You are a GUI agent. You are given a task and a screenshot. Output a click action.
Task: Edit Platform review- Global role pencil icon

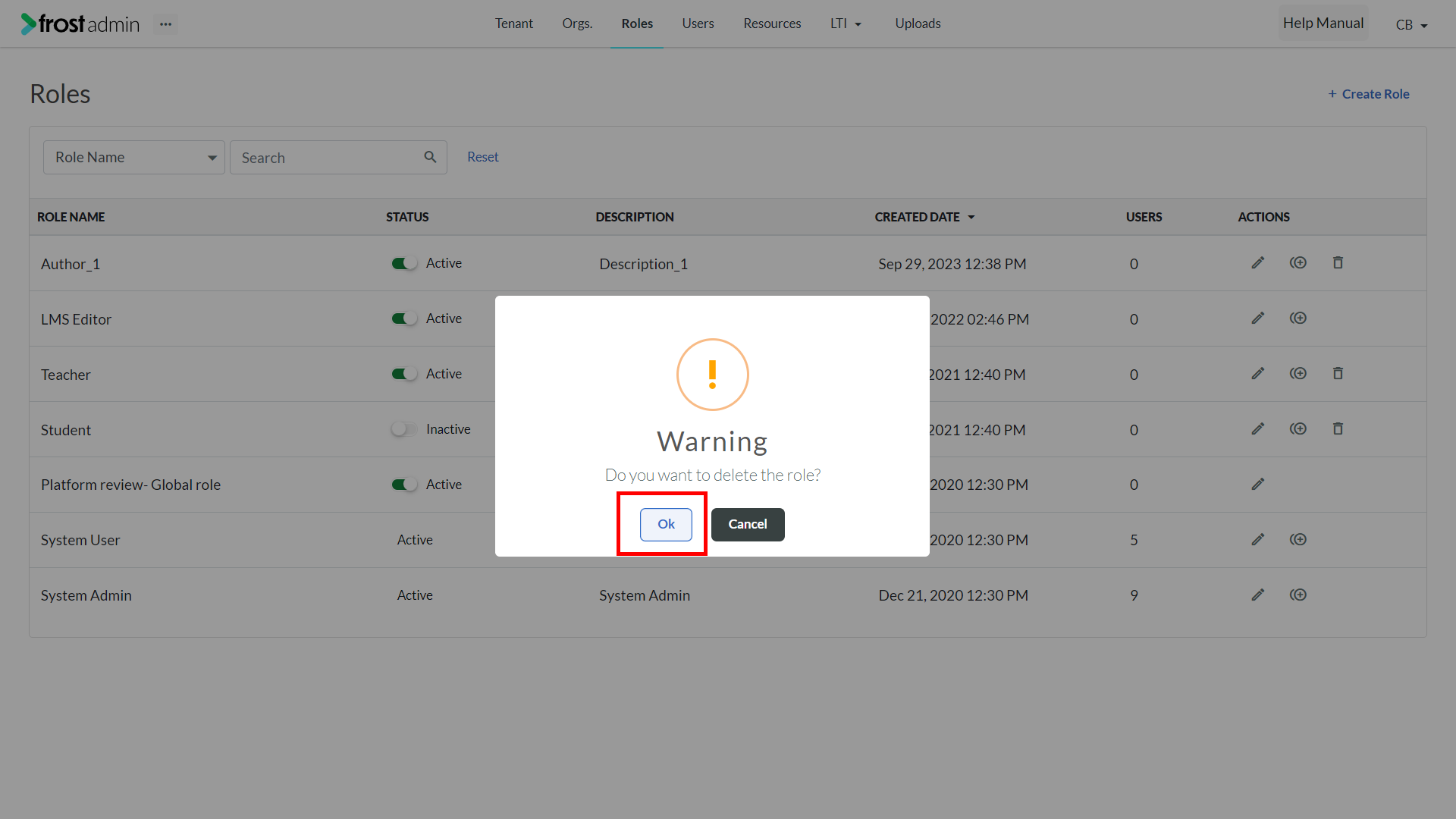click(x=1258, y=484)
